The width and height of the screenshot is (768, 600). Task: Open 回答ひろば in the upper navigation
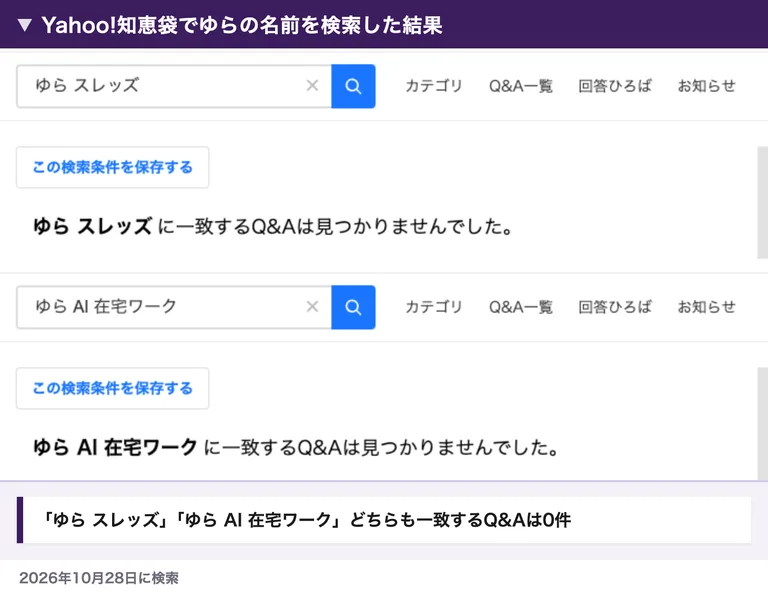[615, 86]
